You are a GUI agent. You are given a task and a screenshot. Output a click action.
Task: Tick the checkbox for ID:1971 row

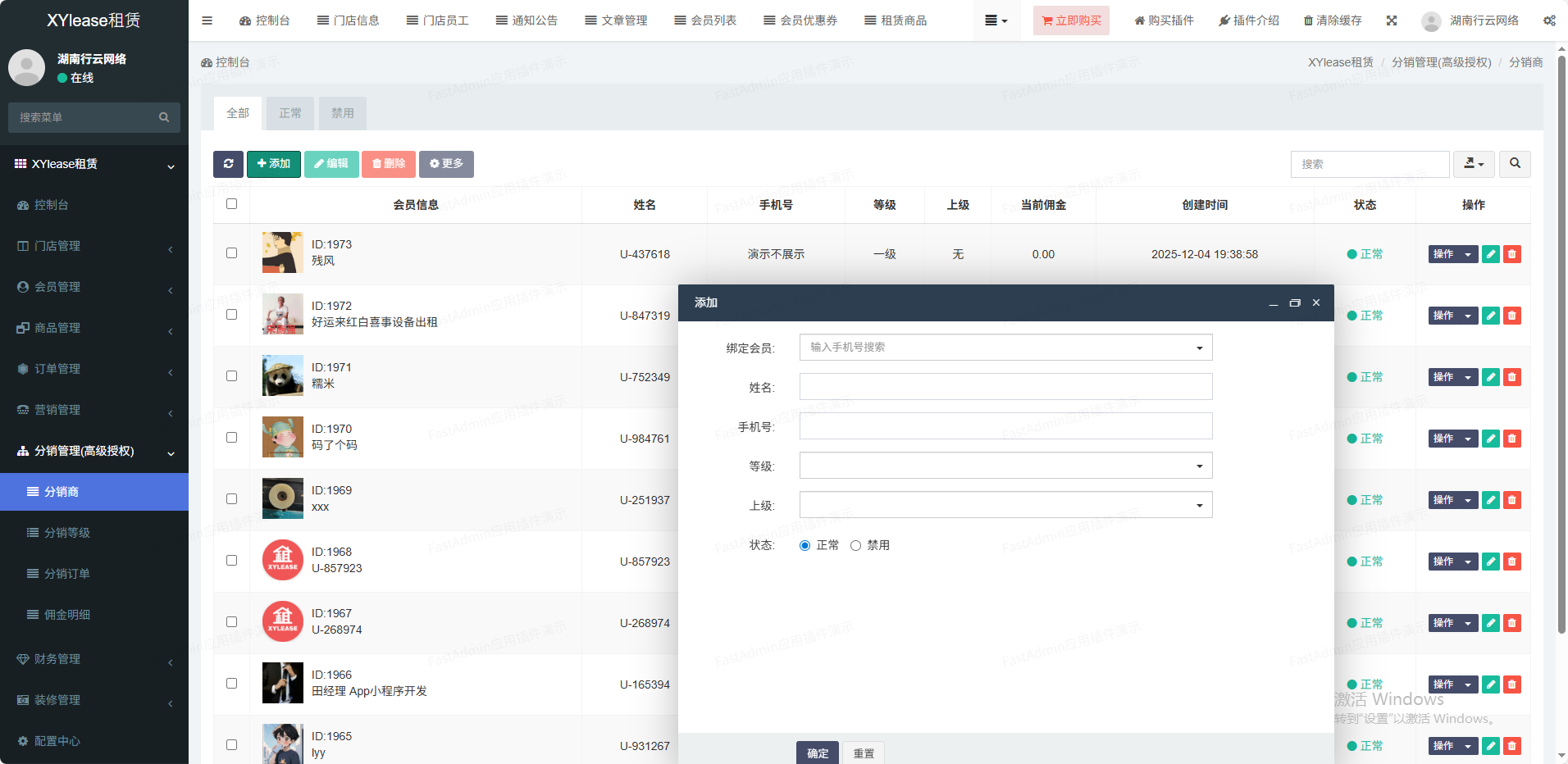pos(231,376)
